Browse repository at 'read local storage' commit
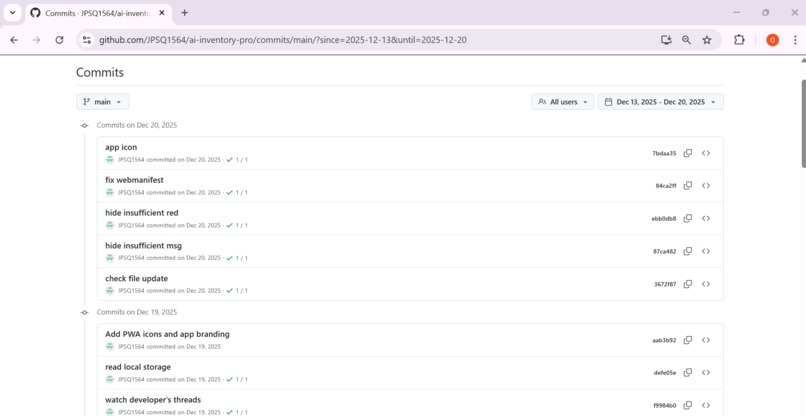 706,372
